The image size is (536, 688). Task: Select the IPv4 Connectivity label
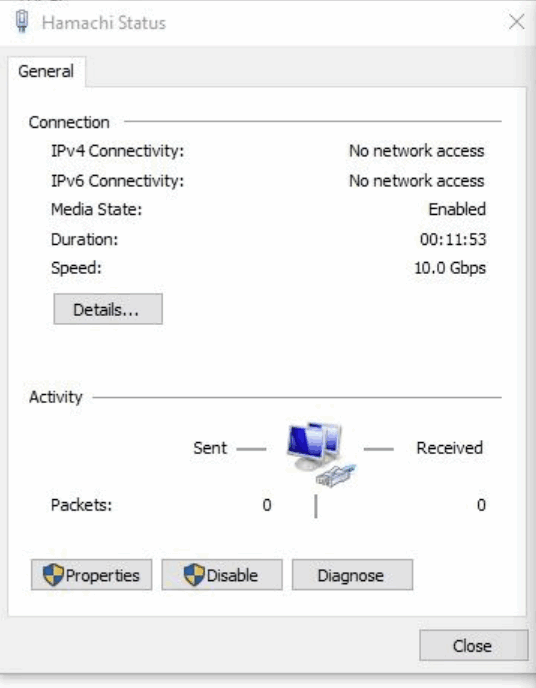118,151
